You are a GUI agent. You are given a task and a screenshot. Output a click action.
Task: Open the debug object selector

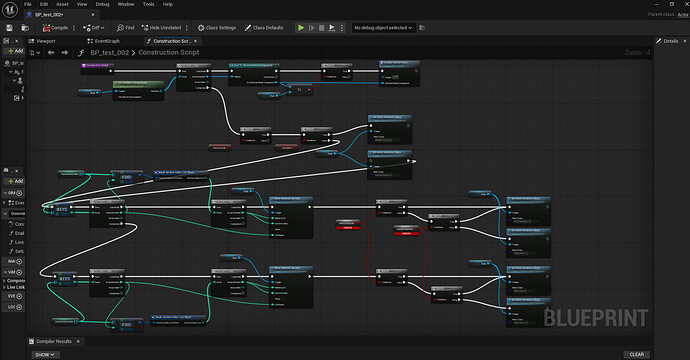(x=383, y=28)
